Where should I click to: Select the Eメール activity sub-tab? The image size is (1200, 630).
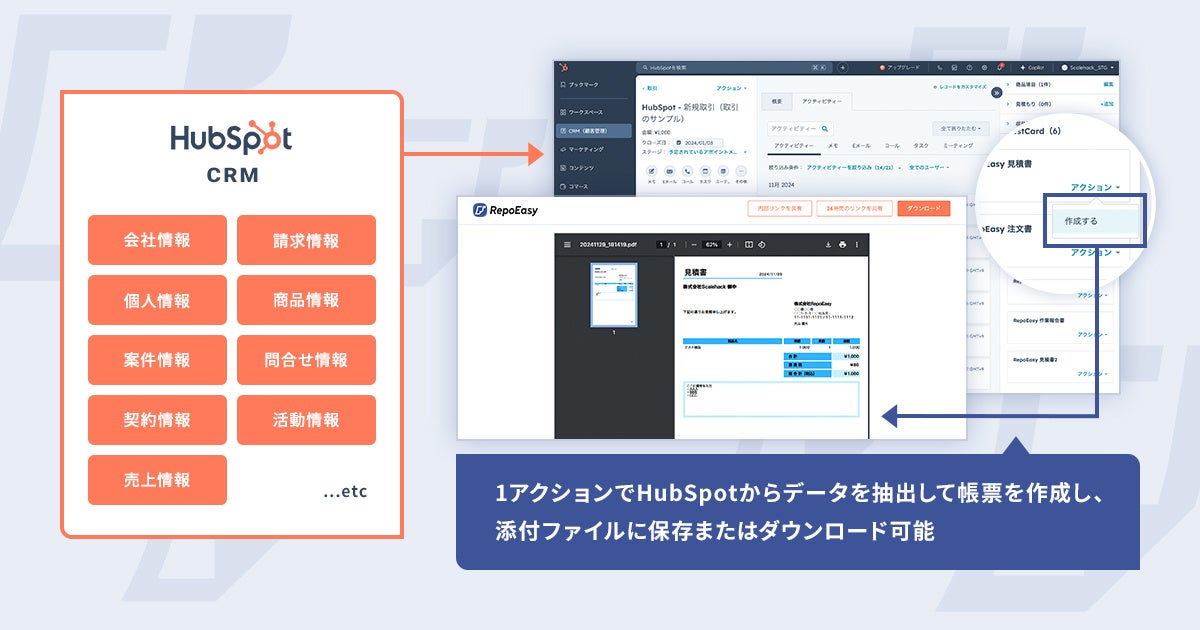(x=860, y=145)
